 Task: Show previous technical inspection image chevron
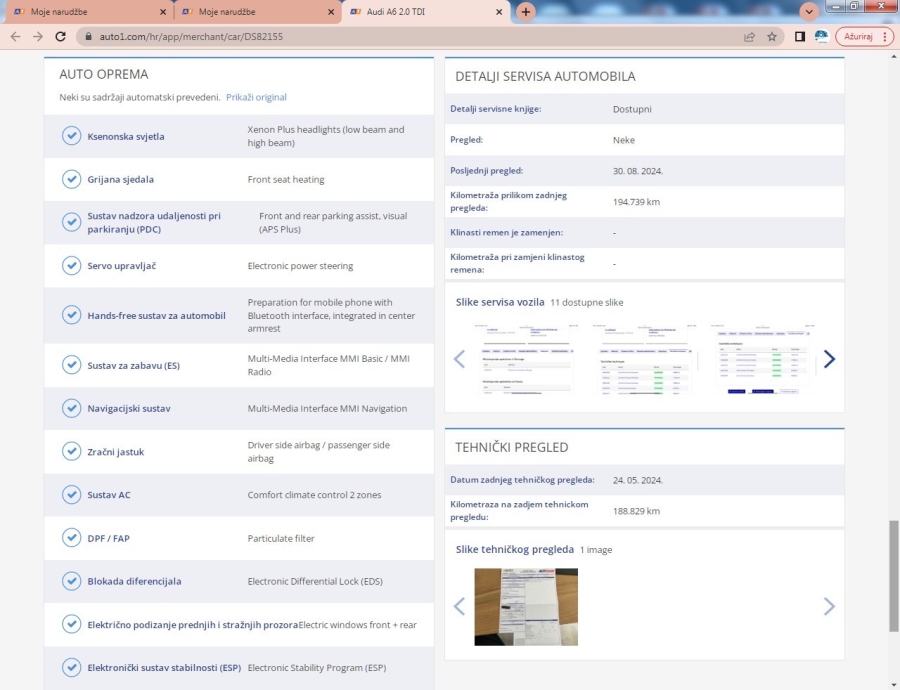pos(459,606)
